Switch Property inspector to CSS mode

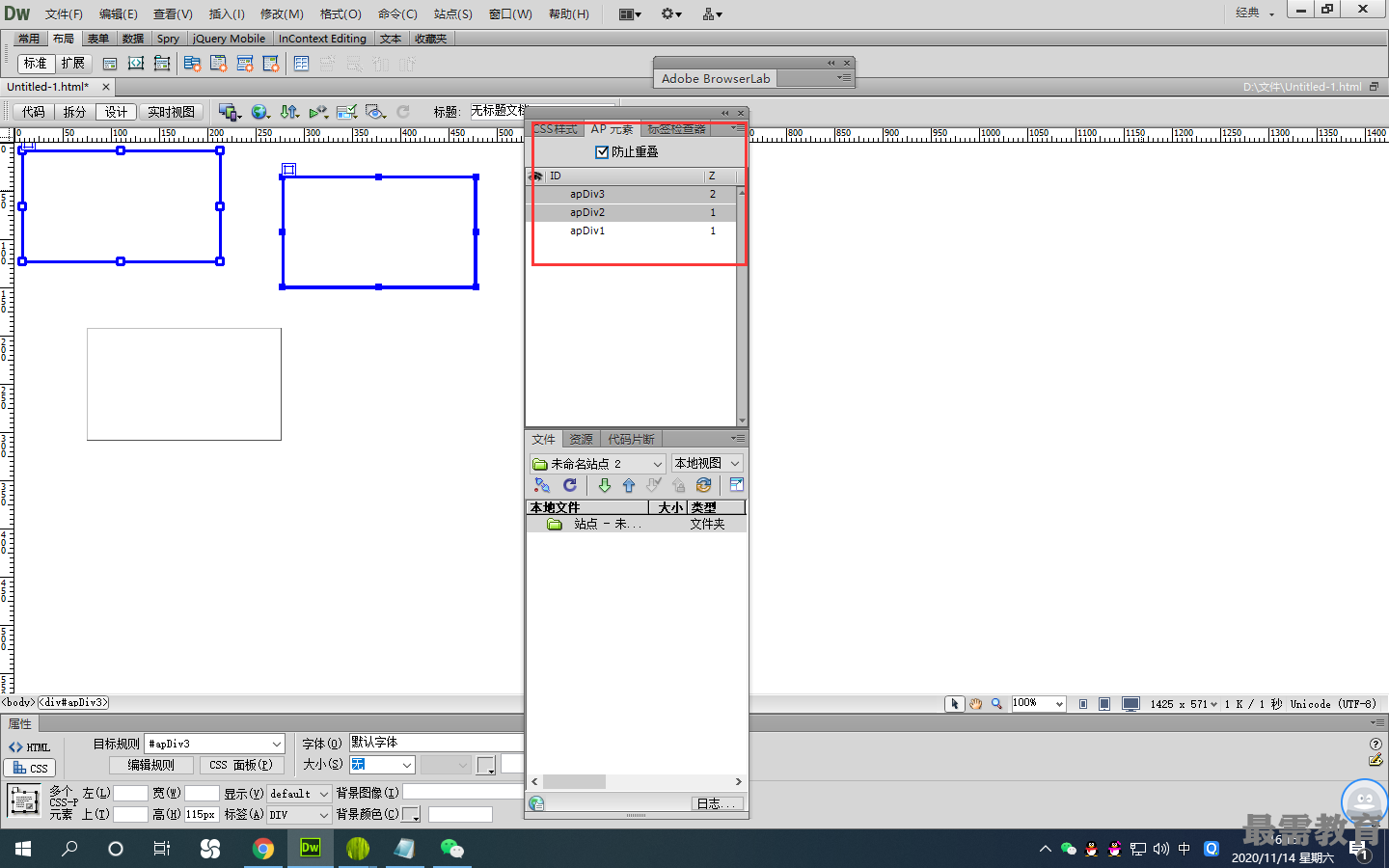pyautogui.click(x=30, y=769)
